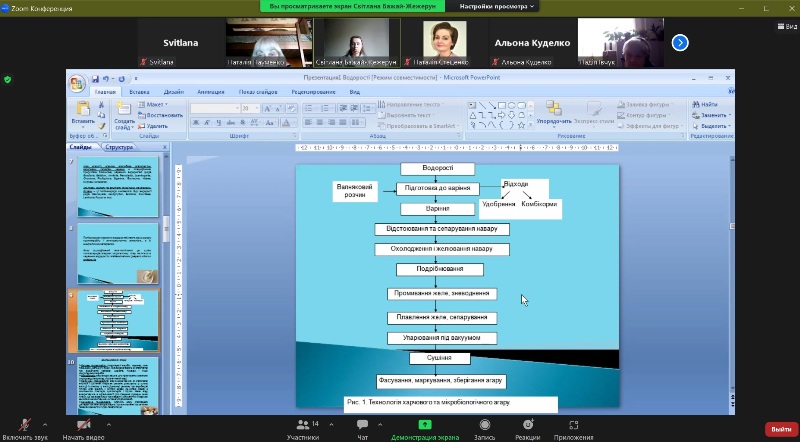The image size is (800, 442).
Task: Open Zoom Приложения apps
Action: click(x=573, y=429)
